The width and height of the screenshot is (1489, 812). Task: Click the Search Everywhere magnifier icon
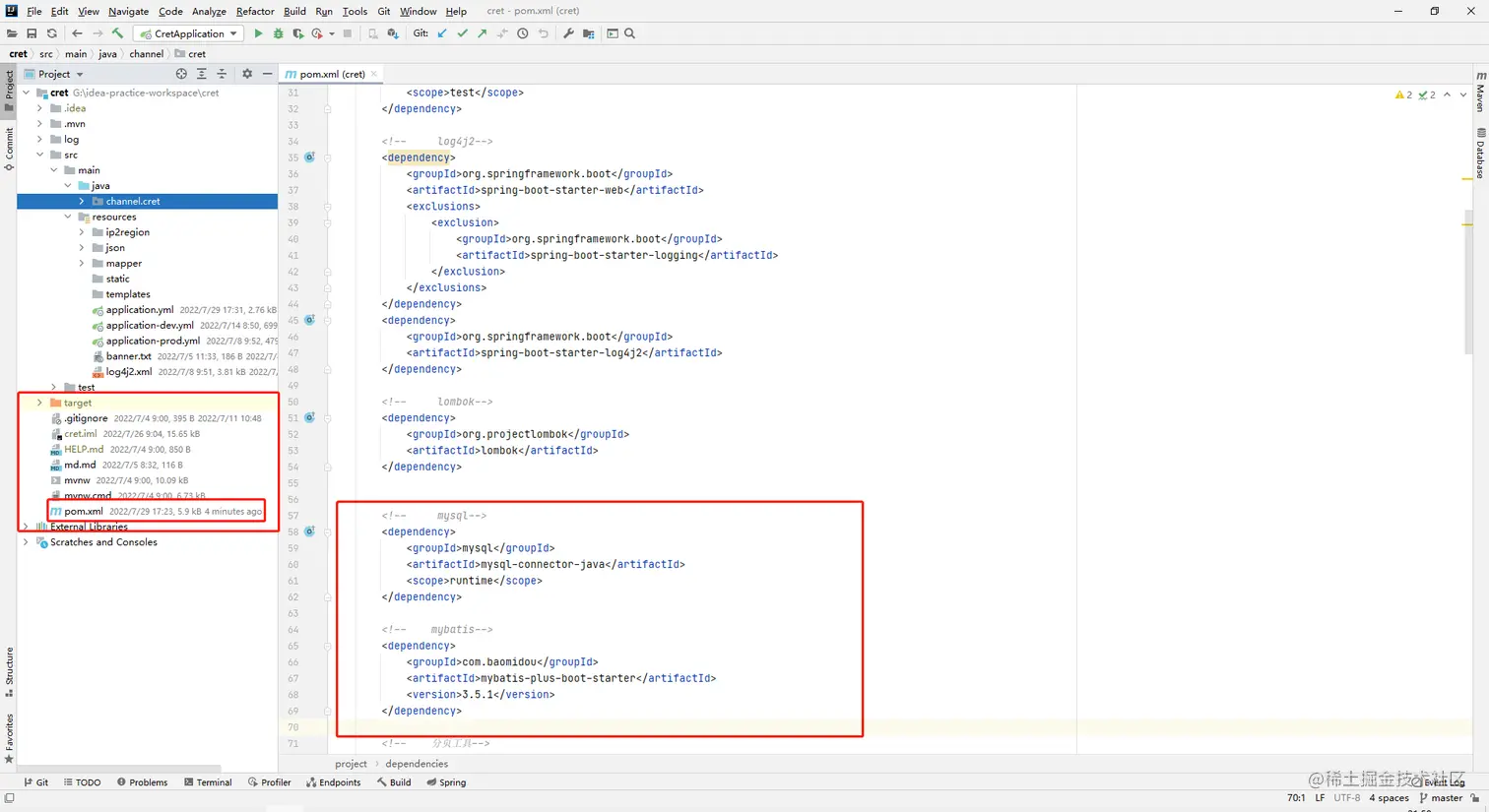pos(630,33)
